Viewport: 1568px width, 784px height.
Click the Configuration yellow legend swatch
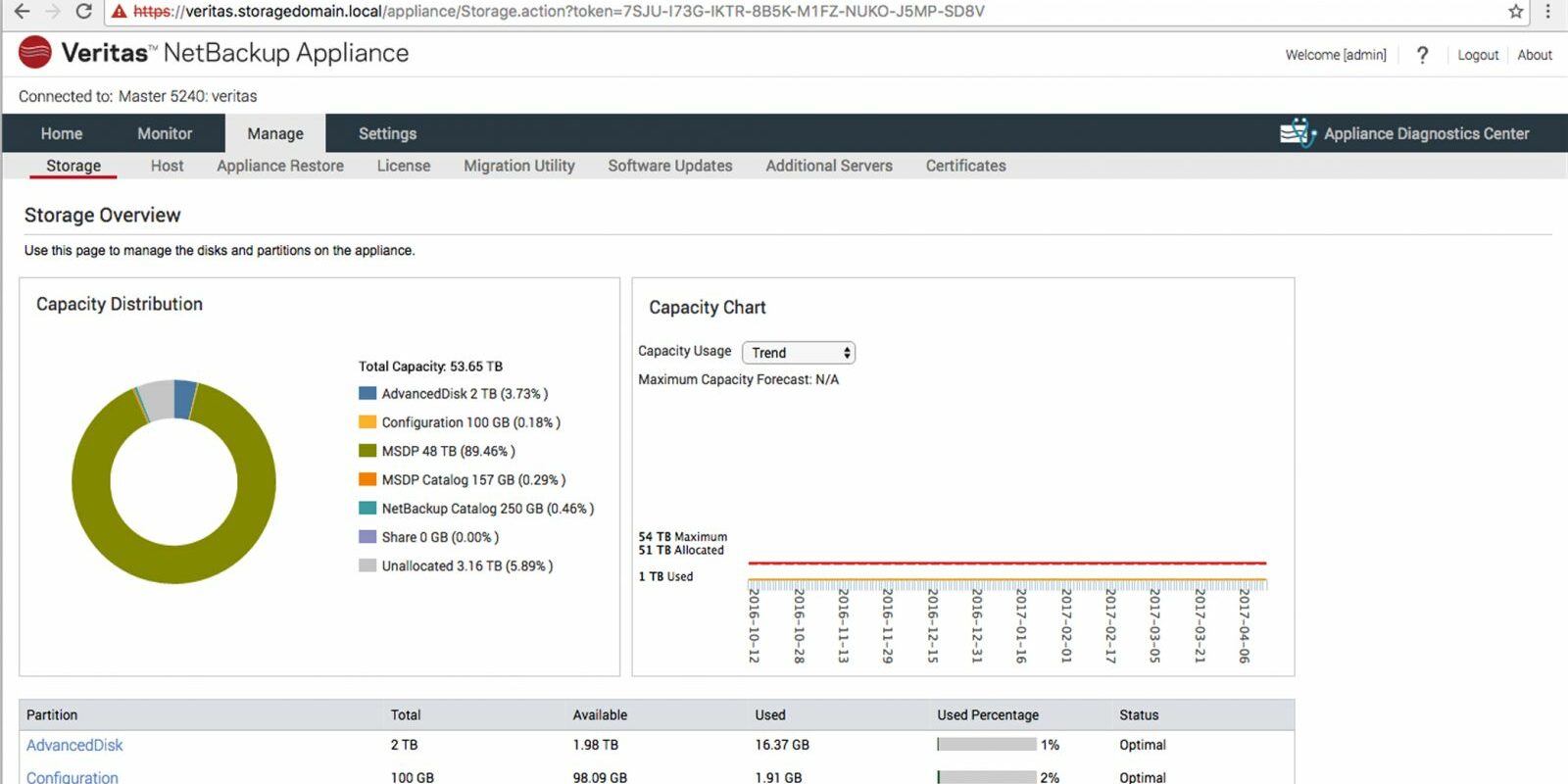[x=367, y=421]
